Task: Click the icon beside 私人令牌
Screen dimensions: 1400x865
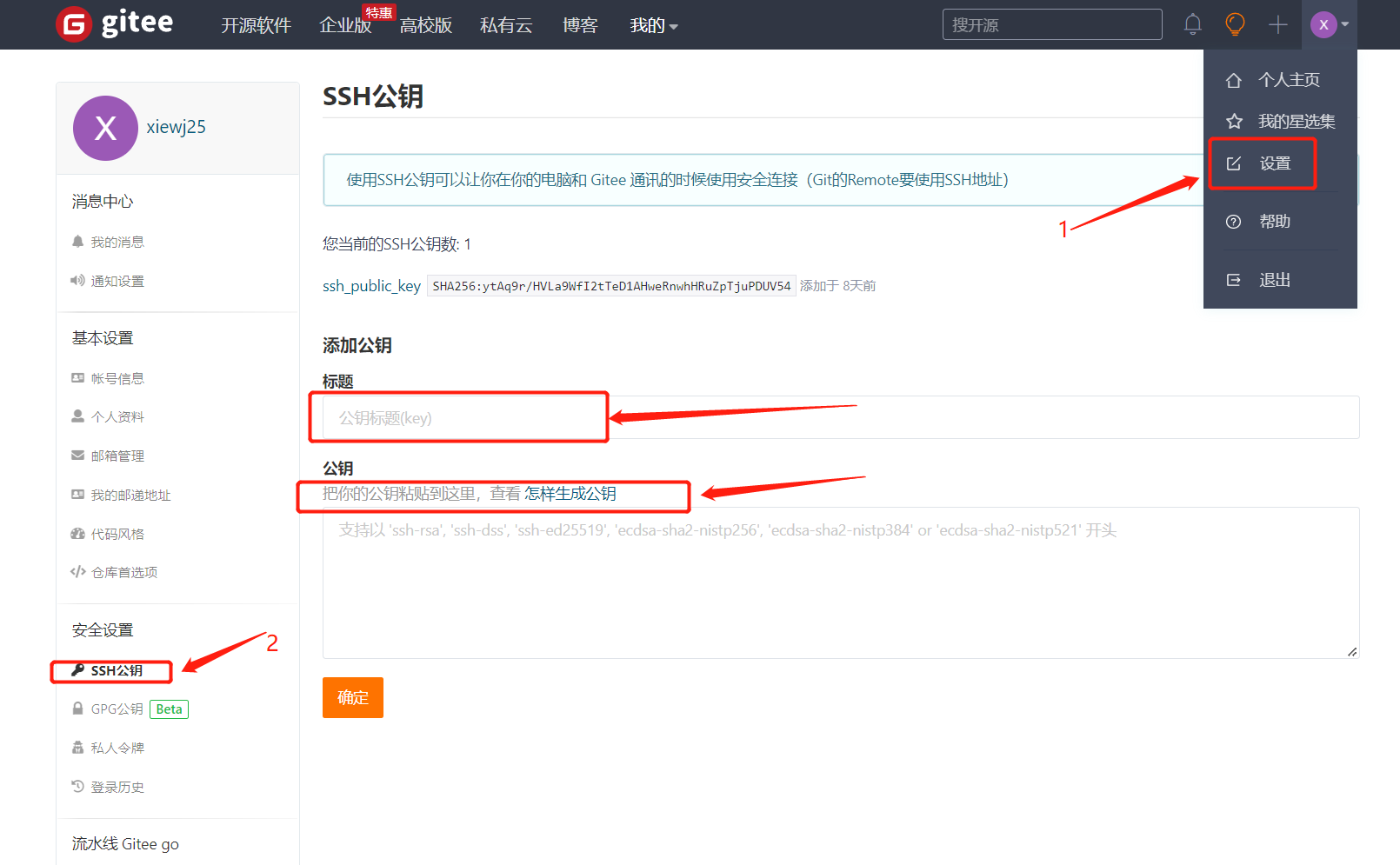Action: point(78,748)
